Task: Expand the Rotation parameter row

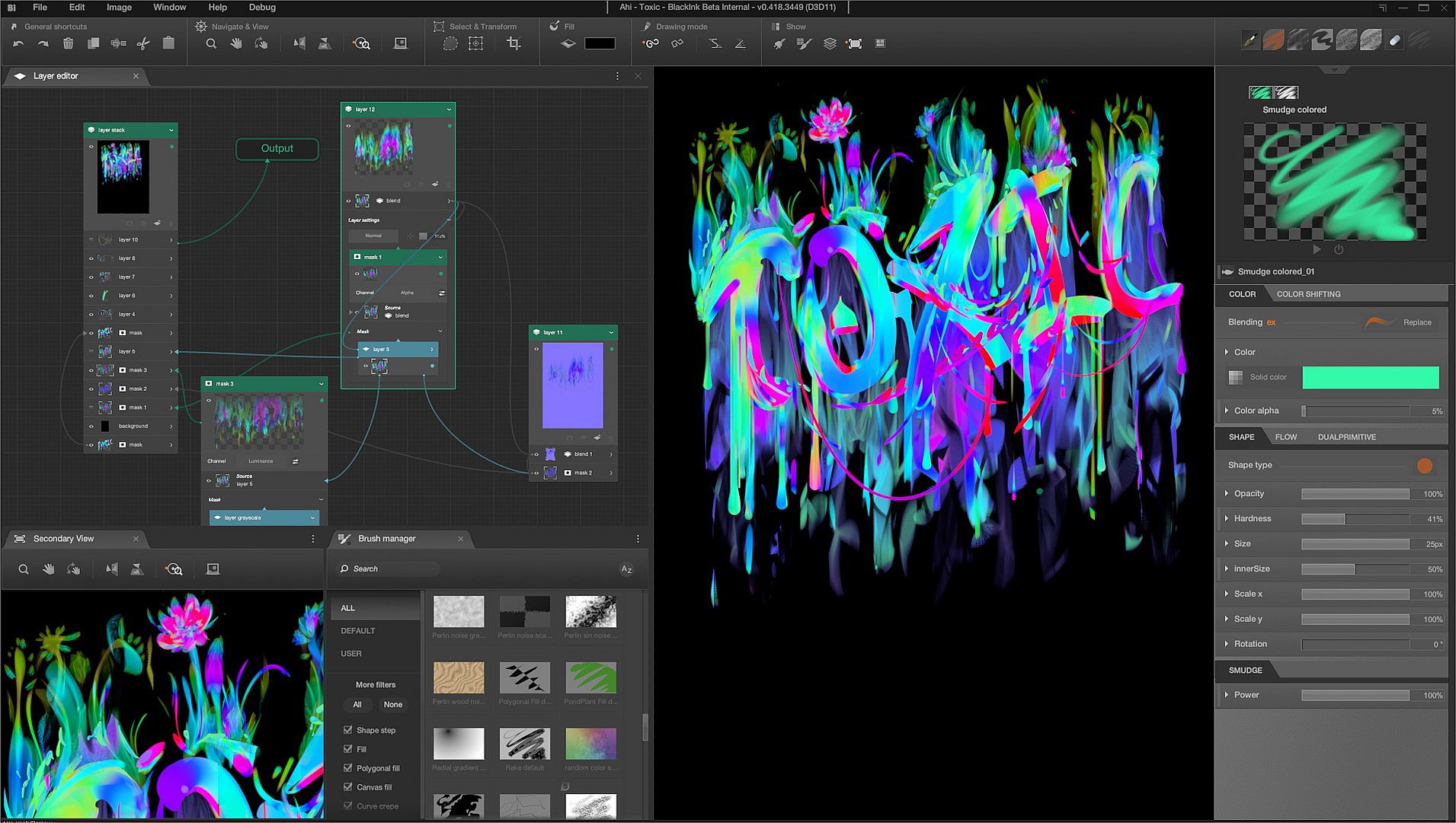Action: pyautogui.click(x=1227, y=644)
